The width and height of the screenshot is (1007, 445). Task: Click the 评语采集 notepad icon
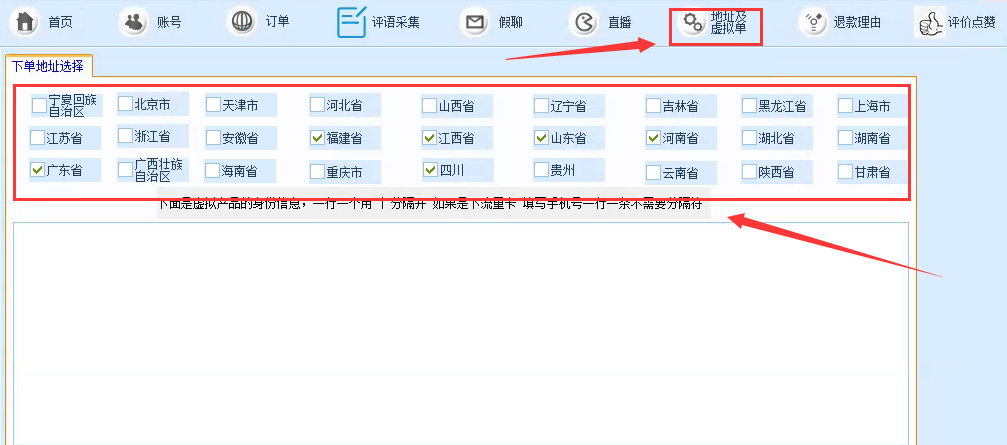click(x=352, y=22)
